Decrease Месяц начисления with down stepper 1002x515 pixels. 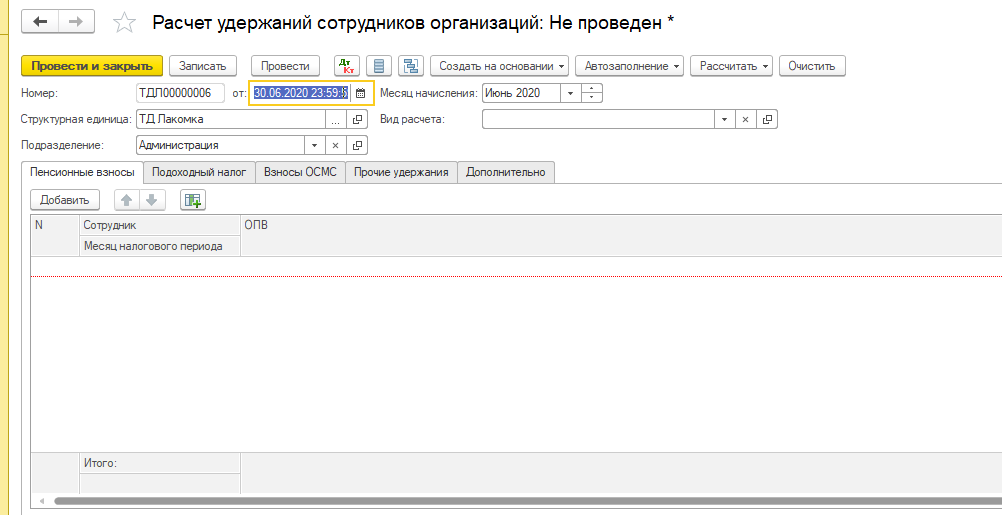click(592, 98)
